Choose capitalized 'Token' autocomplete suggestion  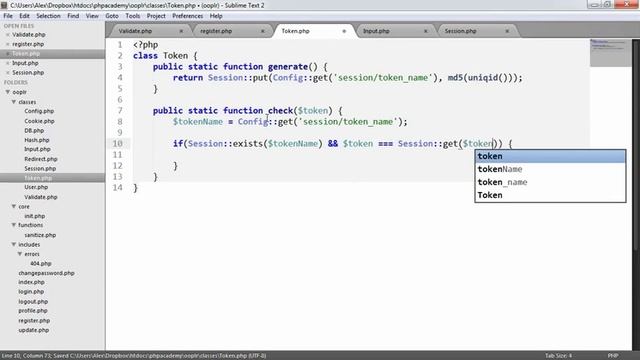(550, 195)
